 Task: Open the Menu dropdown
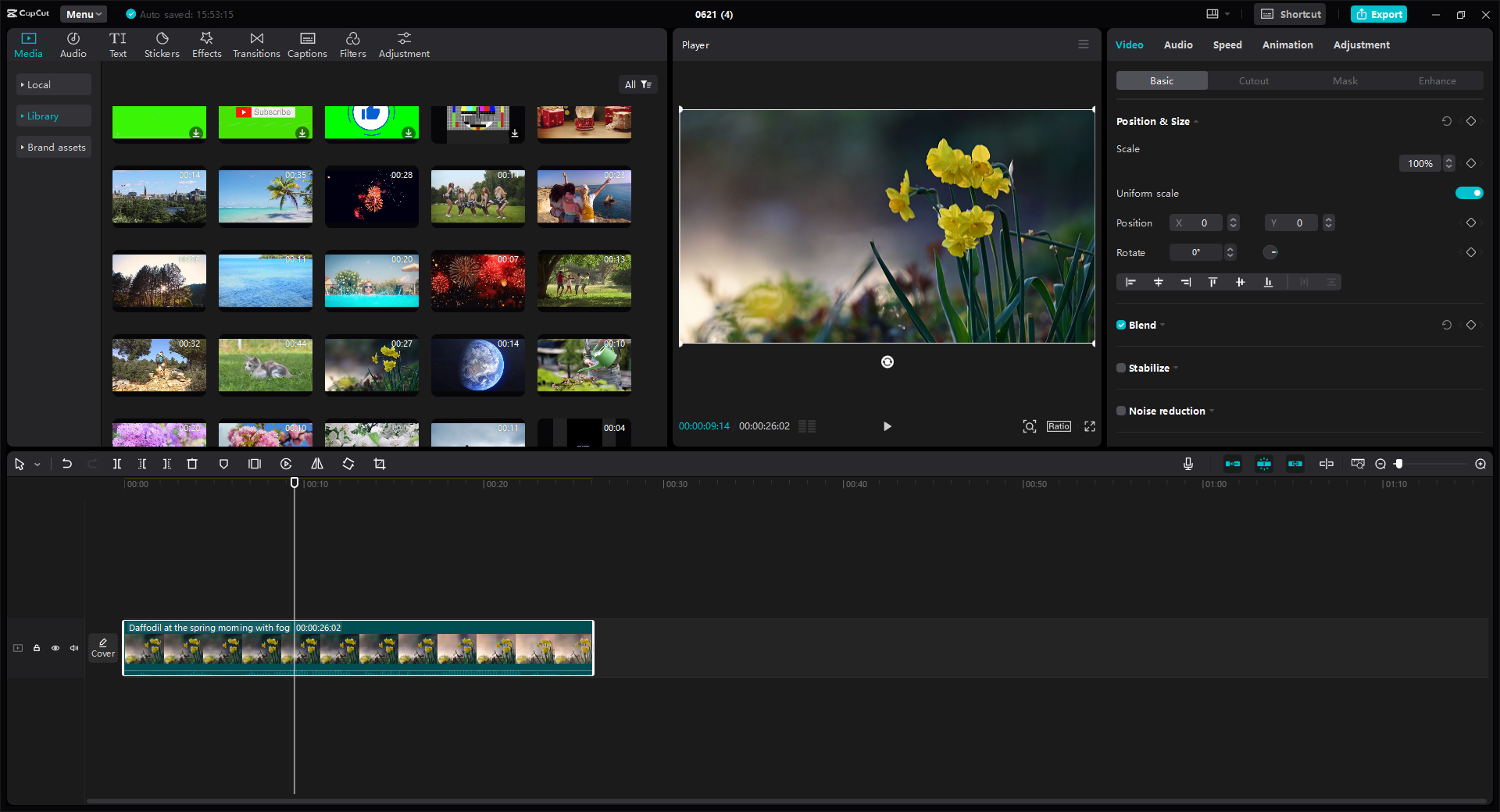click(84, 14)
